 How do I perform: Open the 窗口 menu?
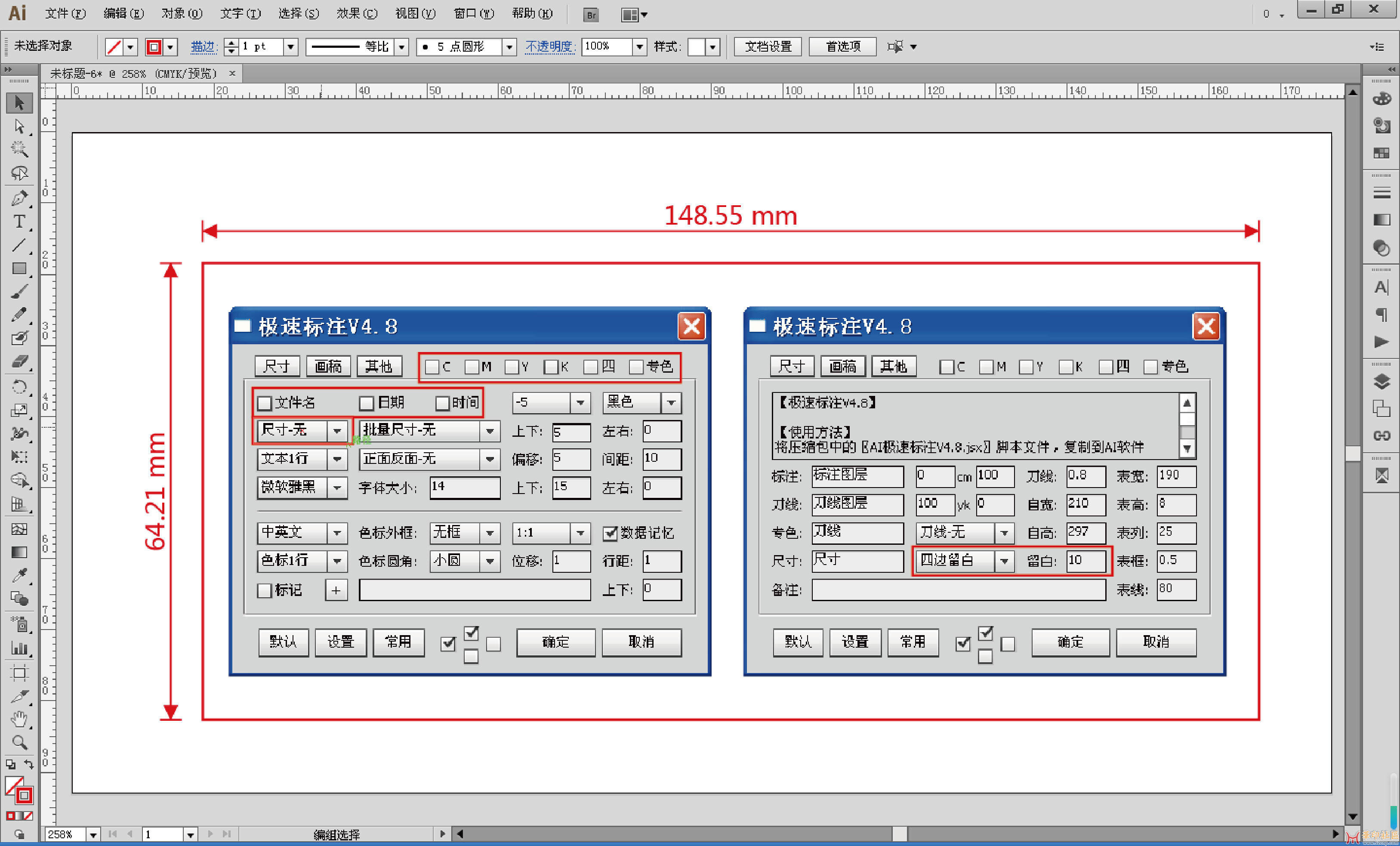(474, 14)
